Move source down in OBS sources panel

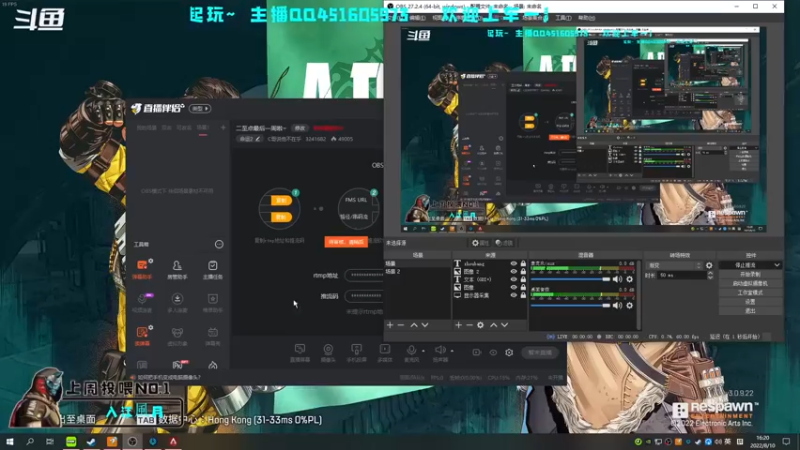[505, 325]
